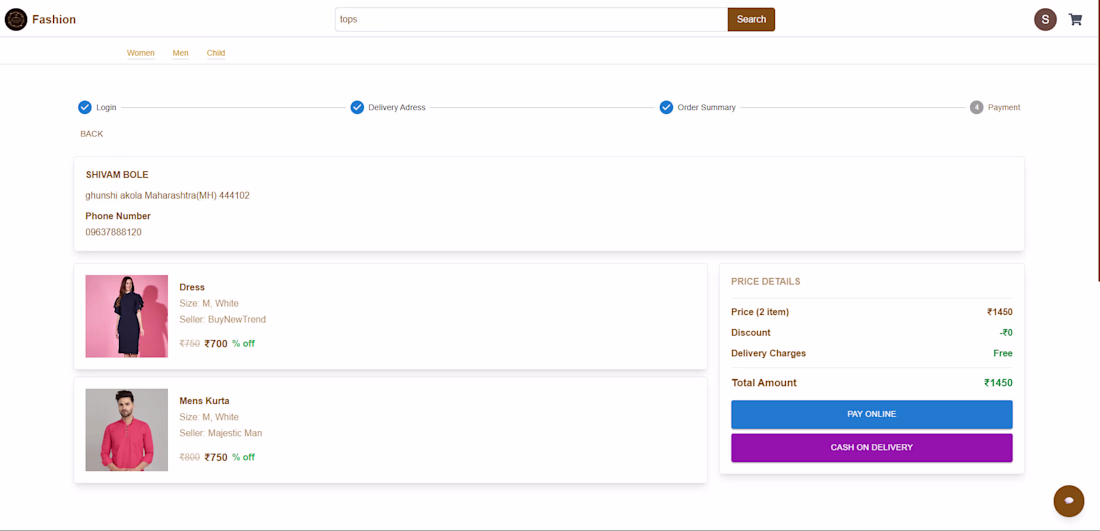Click the Dress product title

pos(192,287)
